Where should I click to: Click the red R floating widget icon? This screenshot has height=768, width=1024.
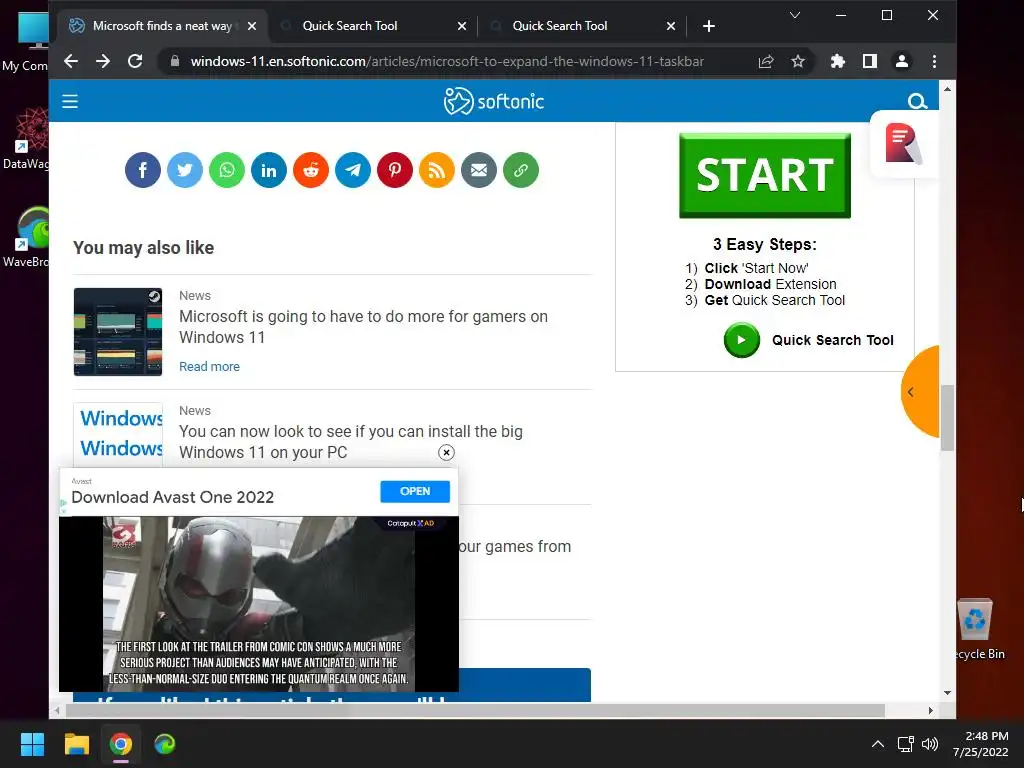(x=903, y=144)
